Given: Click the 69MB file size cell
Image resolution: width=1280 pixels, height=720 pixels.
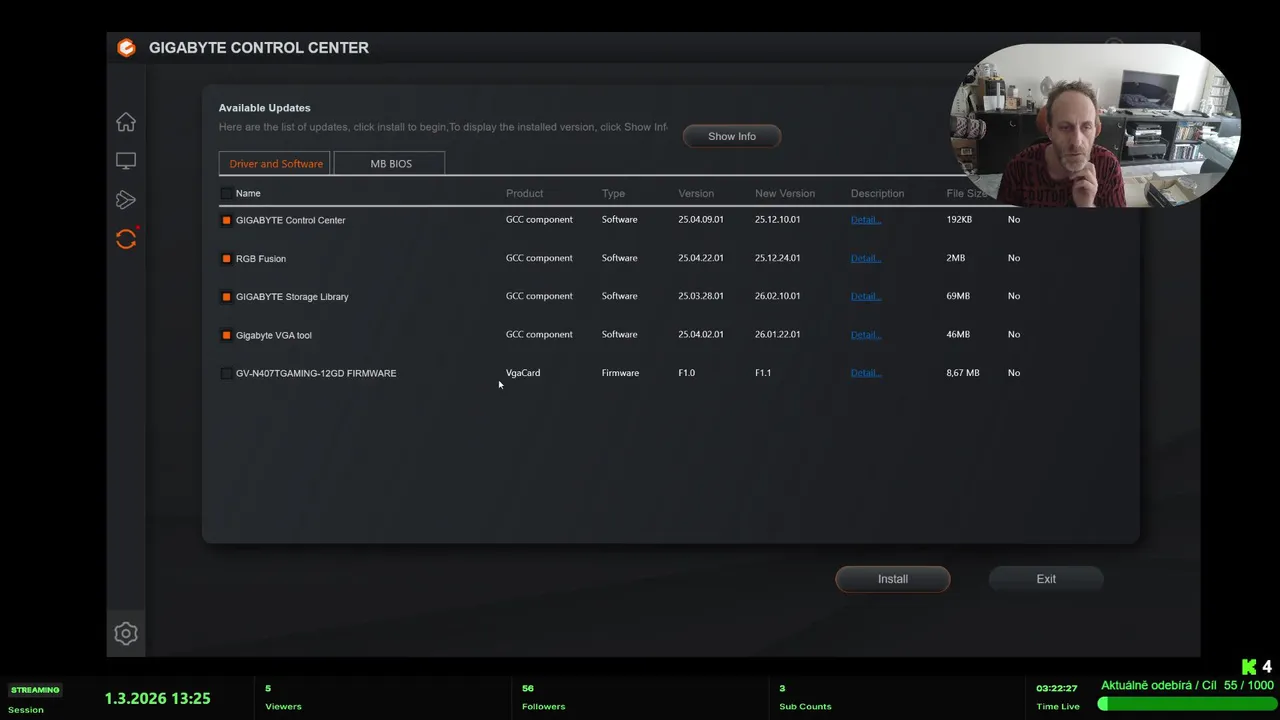Looking at the screenshot, I should (x=958, y=296).
